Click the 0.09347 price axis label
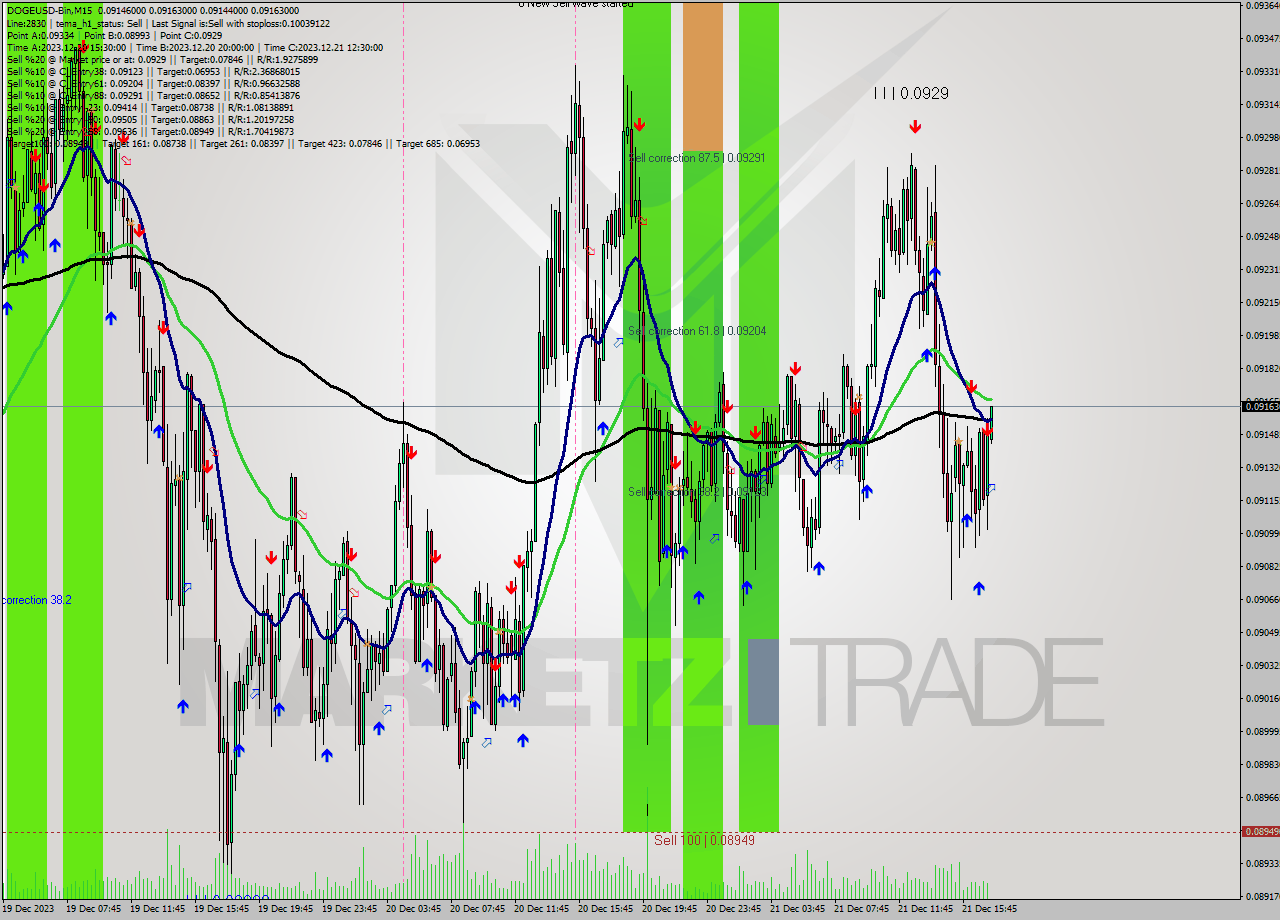Image resolution: width=1280 pixels, height=920 pixels. [x=1262, y=38]
